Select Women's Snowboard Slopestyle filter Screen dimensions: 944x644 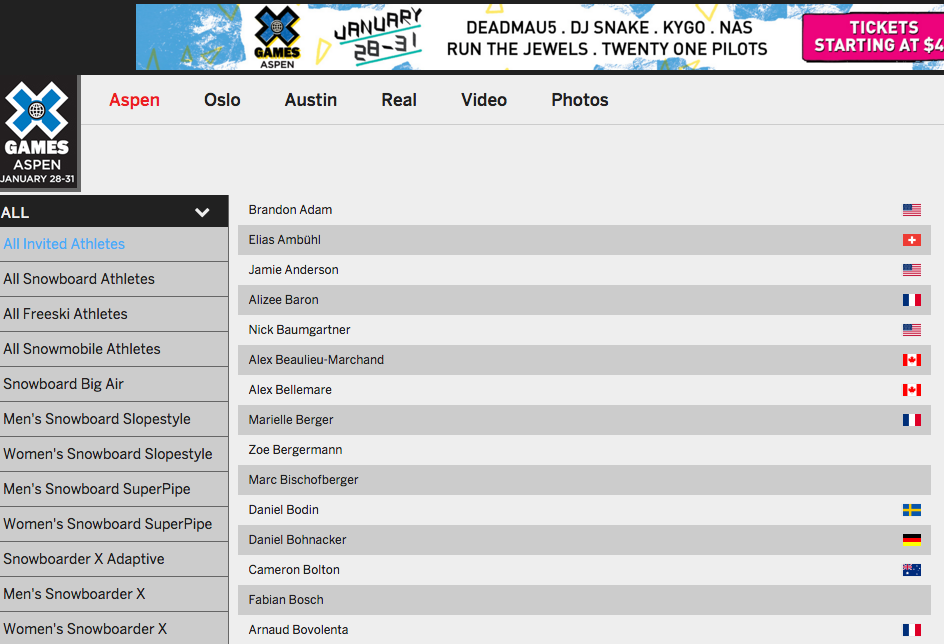click(114, 454)
